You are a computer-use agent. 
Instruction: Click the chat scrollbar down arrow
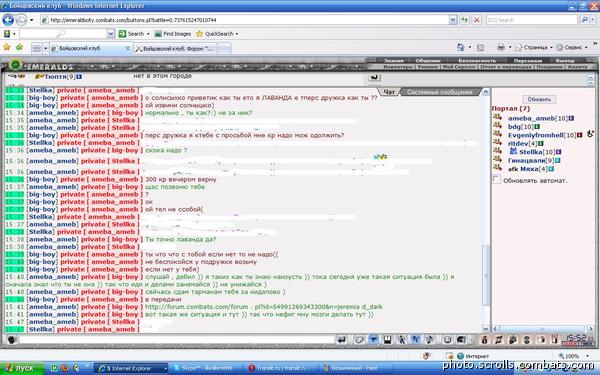[x=486, y=329]
